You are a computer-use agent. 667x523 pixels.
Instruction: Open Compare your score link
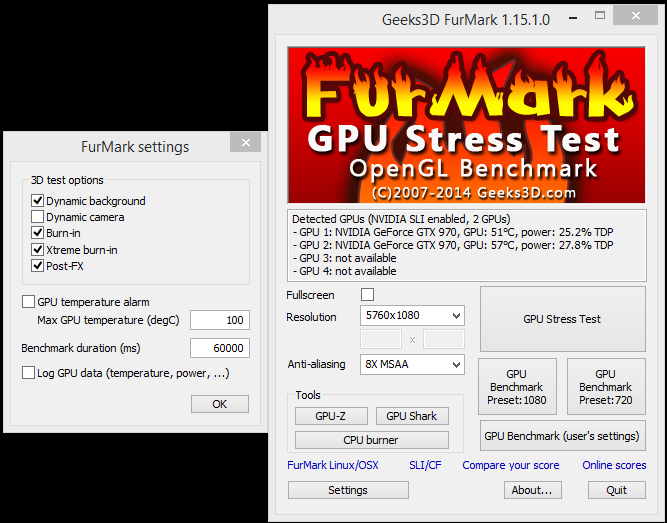coord(510,465)
